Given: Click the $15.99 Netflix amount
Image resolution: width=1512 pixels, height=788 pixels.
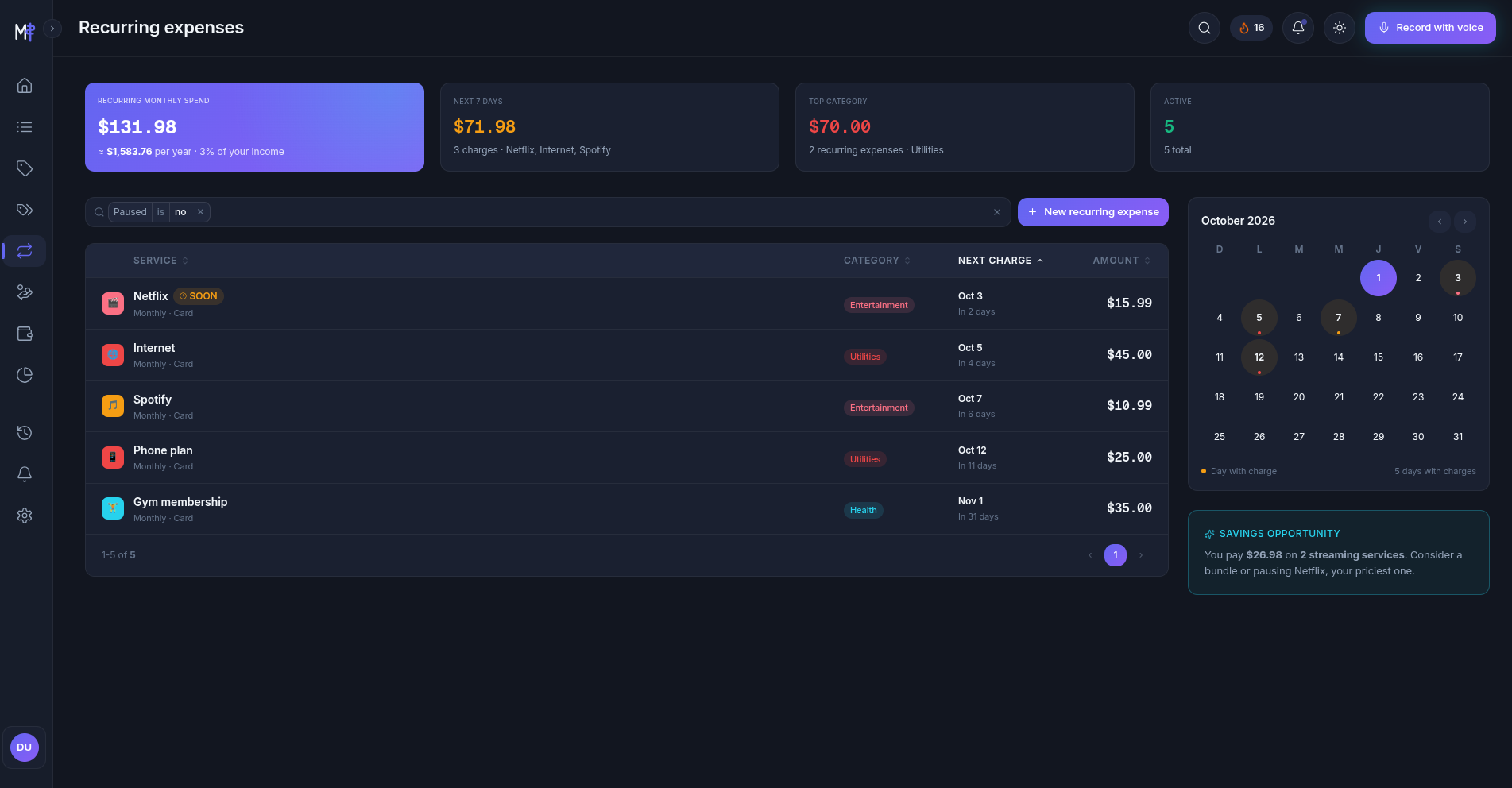Looking at the screenshot, I should (1129, 303).
